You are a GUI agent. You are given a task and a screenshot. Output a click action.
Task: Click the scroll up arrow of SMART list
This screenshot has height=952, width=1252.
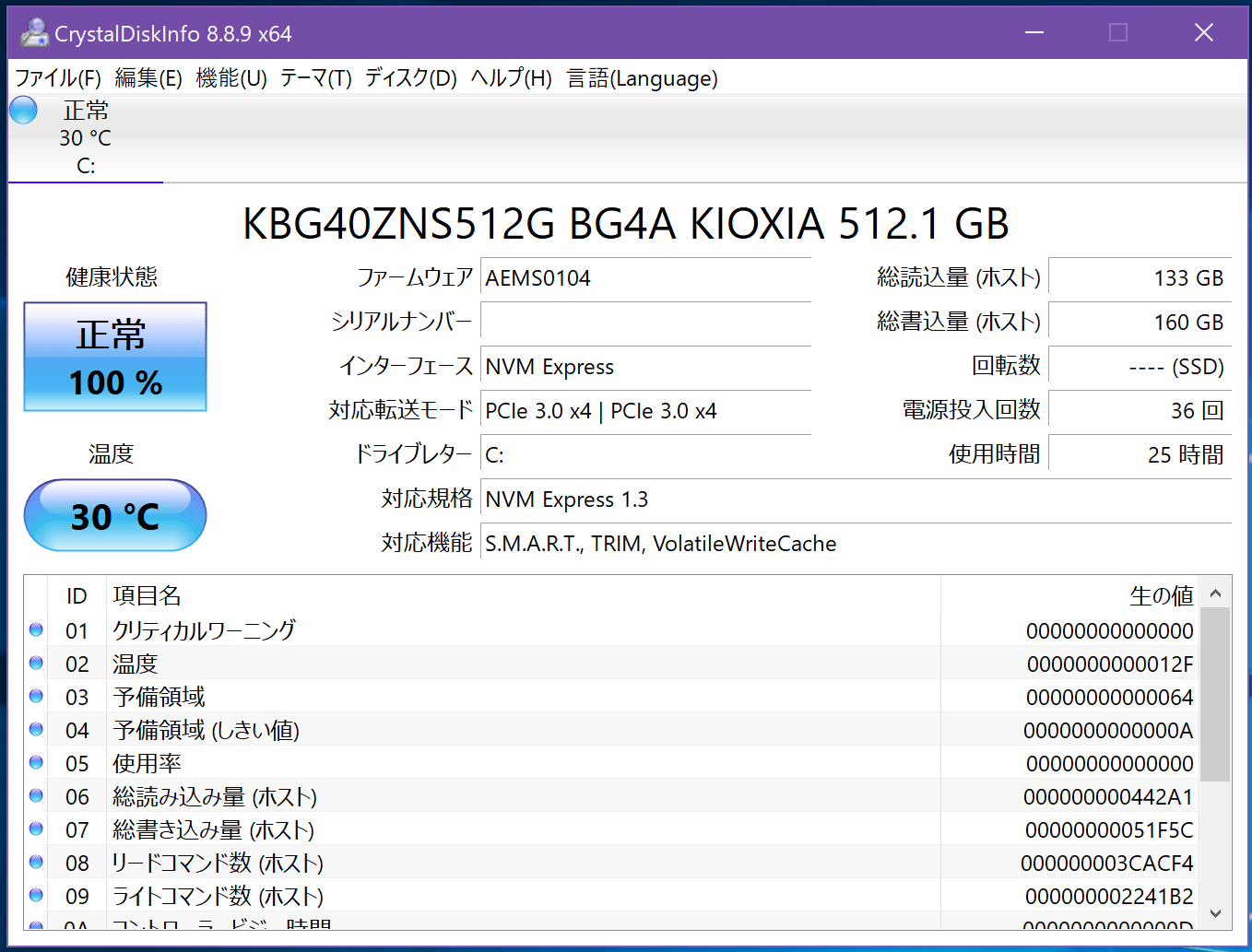[x=1215, y=594]
